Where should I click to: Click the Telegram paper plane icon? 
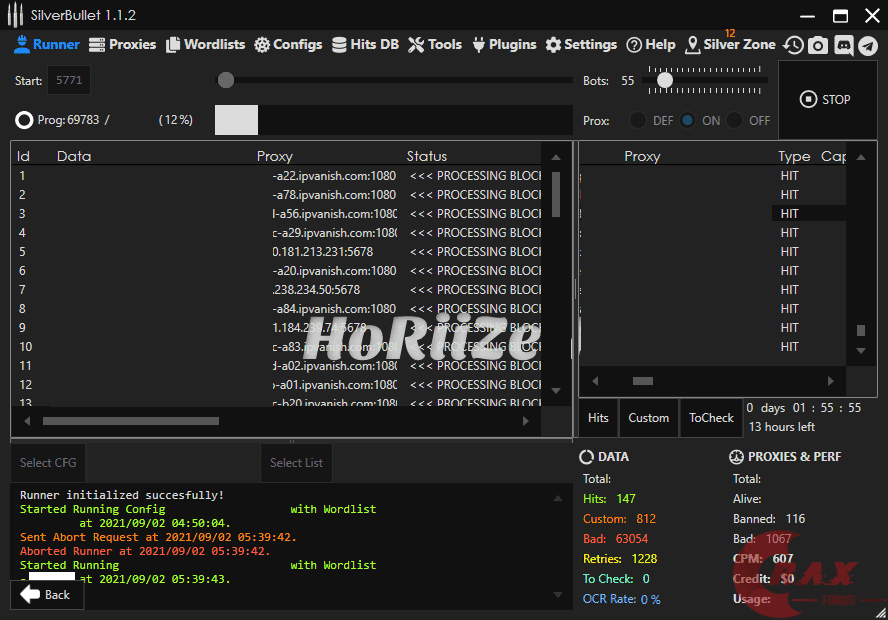867,45
